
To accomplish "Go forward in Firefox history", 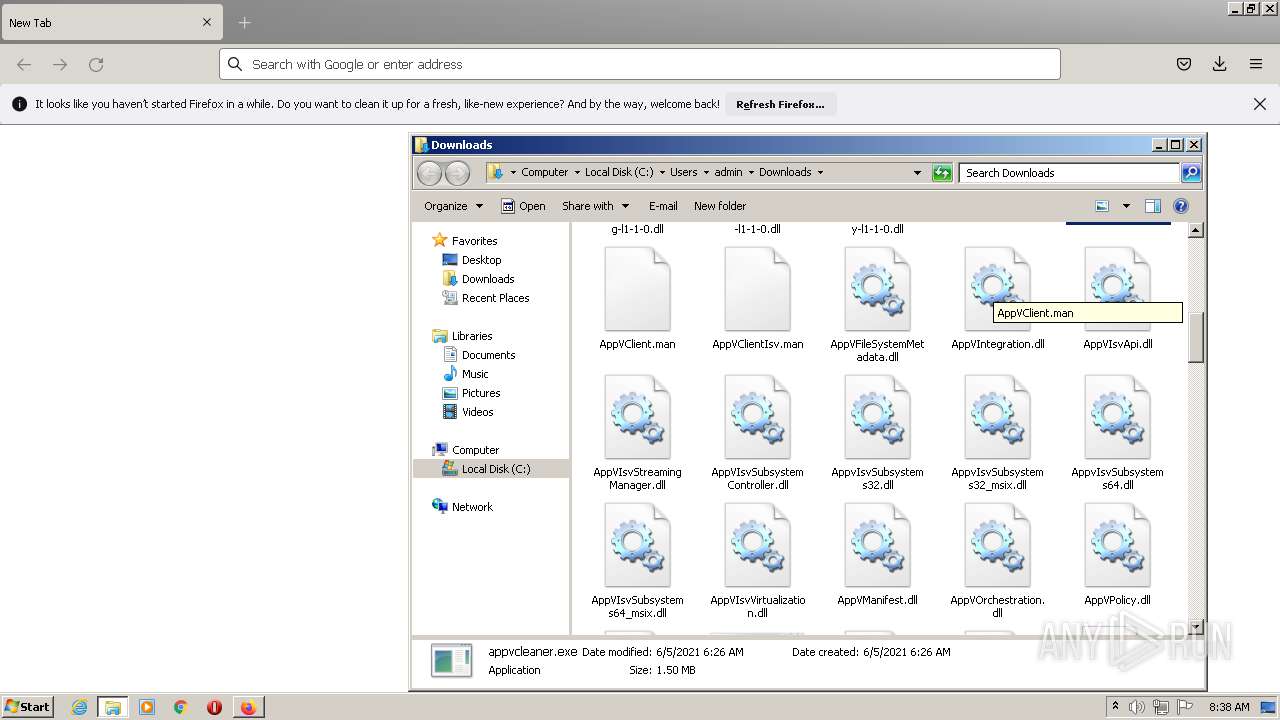I will [x=60, y=64].
